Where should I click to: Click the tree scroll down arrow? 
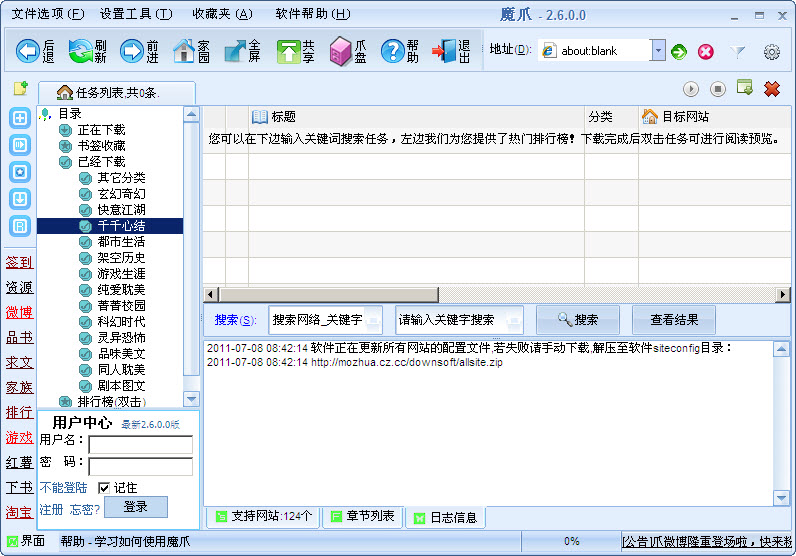coord(191,399)
